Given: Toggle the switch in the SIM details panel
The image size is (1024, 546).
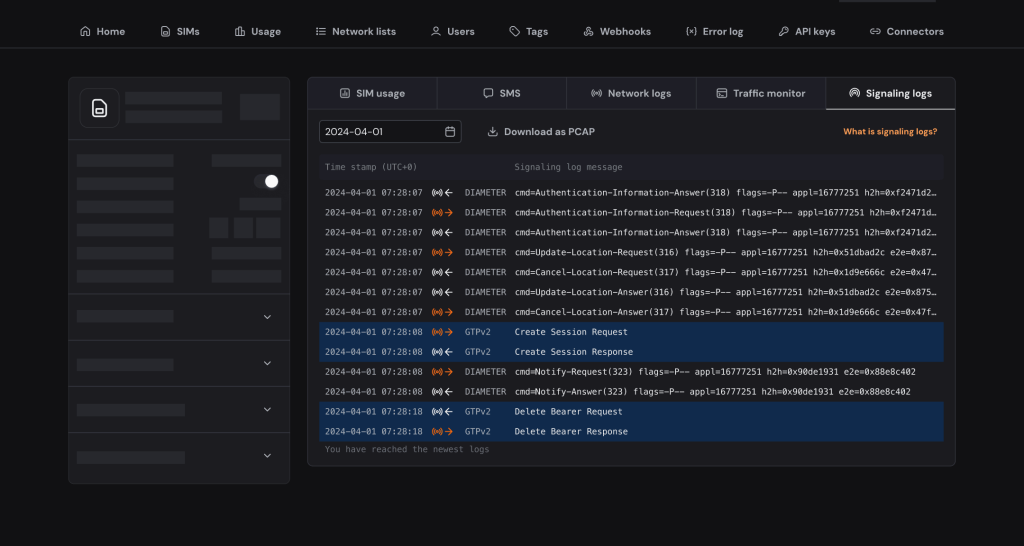Looking at the screenshot, I should (266, 181).
